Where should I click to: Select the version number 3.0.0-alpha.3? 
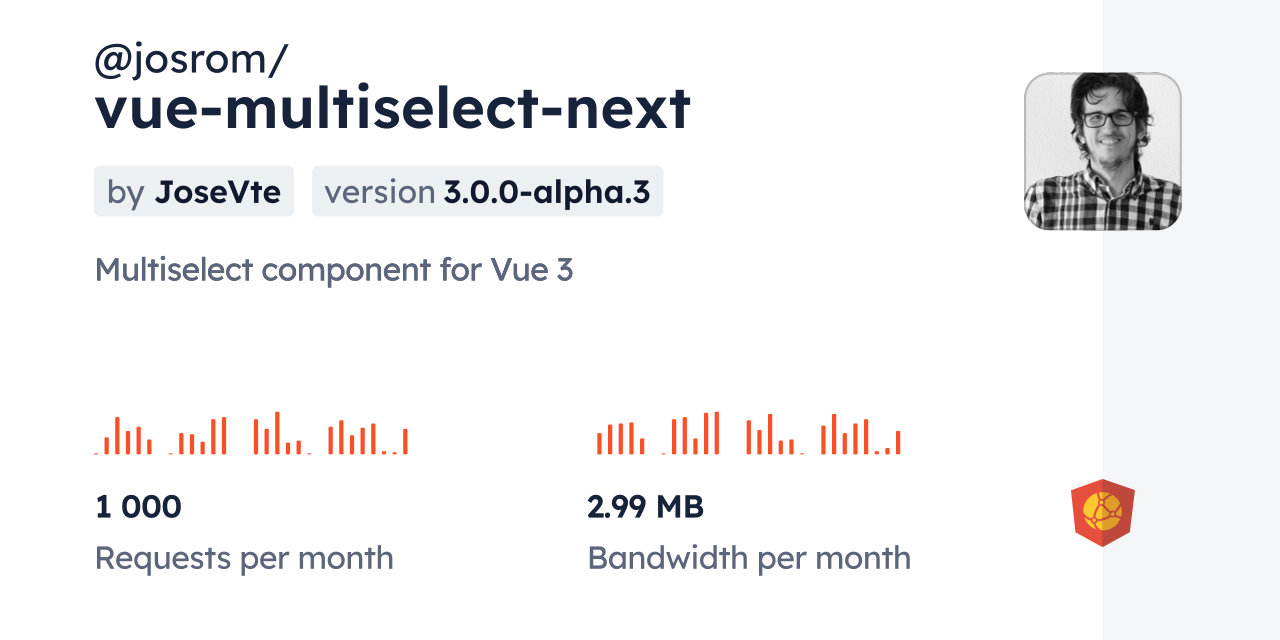pyautogui.click(x=548, y=192)
